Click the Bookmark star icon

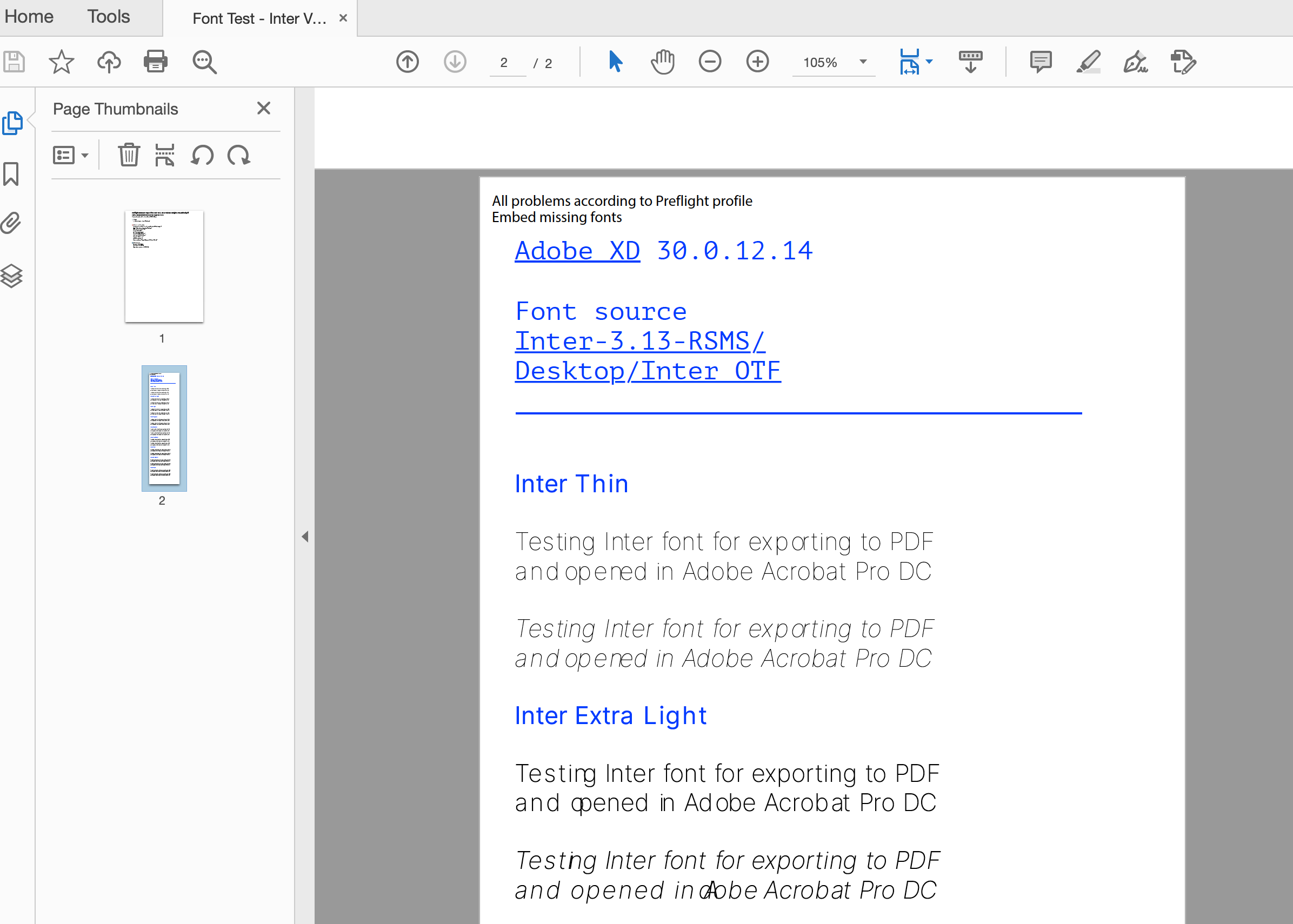pos(61,62)
